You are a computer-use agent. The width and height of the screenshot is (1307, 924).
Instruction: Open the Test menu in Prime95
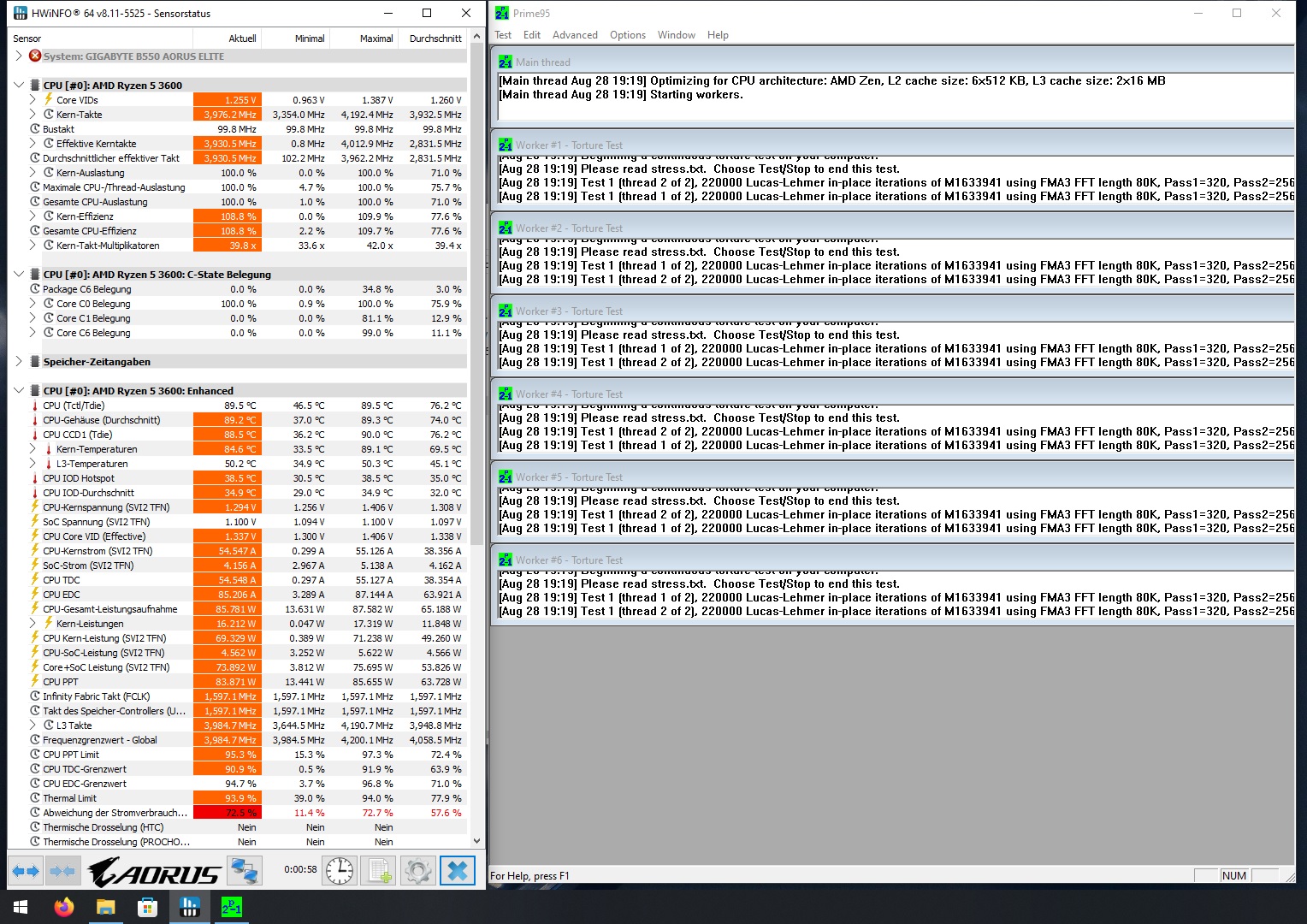pos(503,35)
